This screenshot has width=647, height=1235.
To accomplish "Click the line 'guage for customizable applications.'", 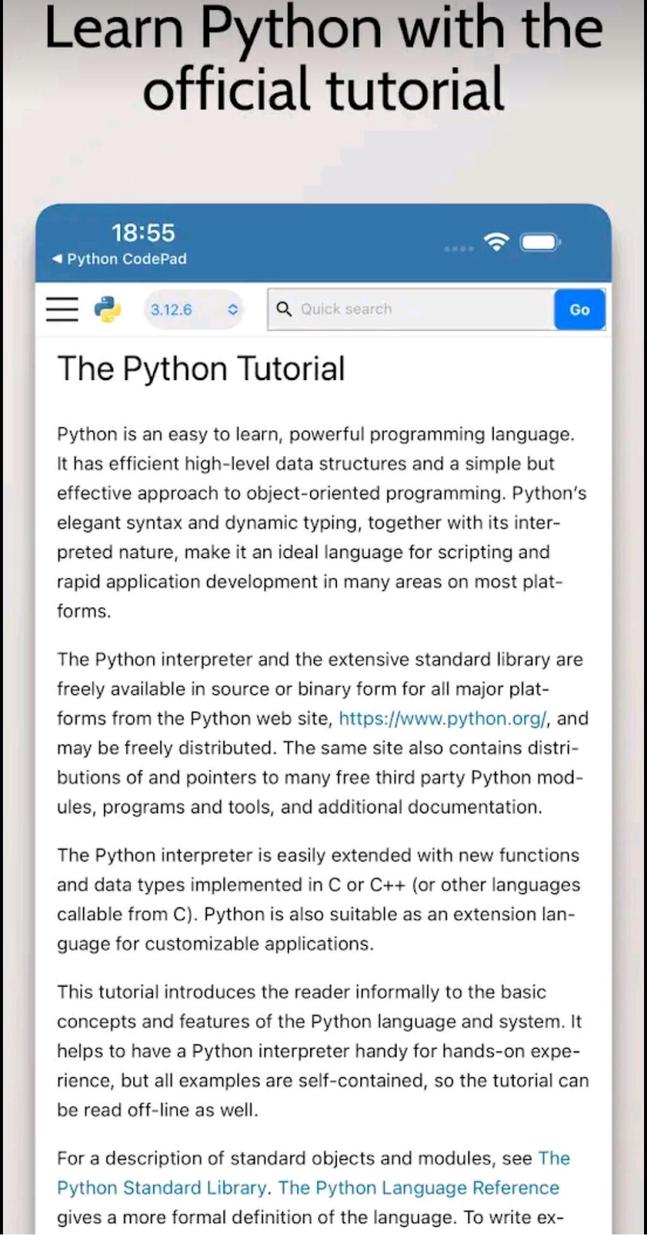I will (215, 943).
